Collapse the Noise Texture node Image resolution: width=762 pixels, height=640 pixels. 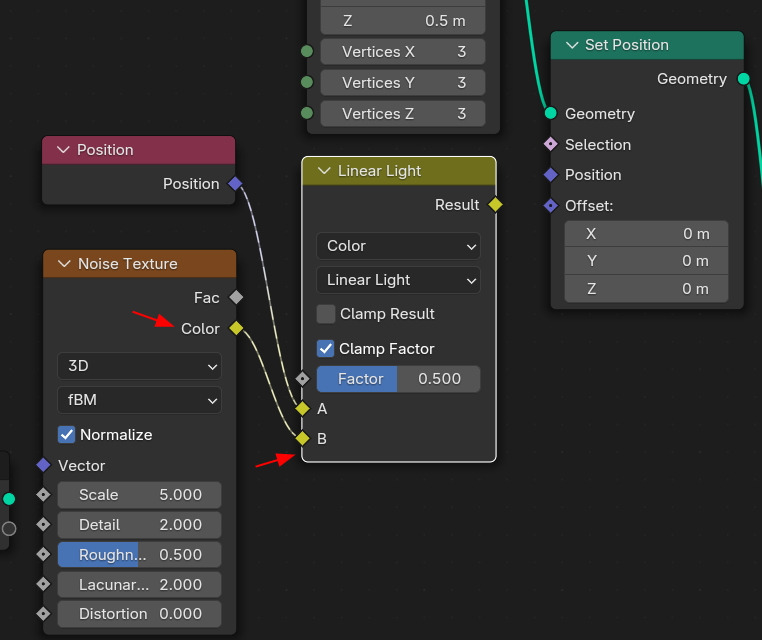pos(64,264)
